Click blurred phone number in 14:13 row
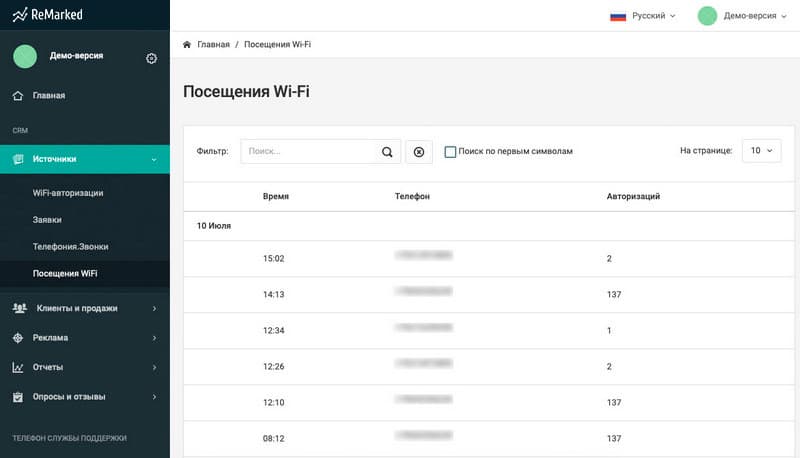 (423, 291)
